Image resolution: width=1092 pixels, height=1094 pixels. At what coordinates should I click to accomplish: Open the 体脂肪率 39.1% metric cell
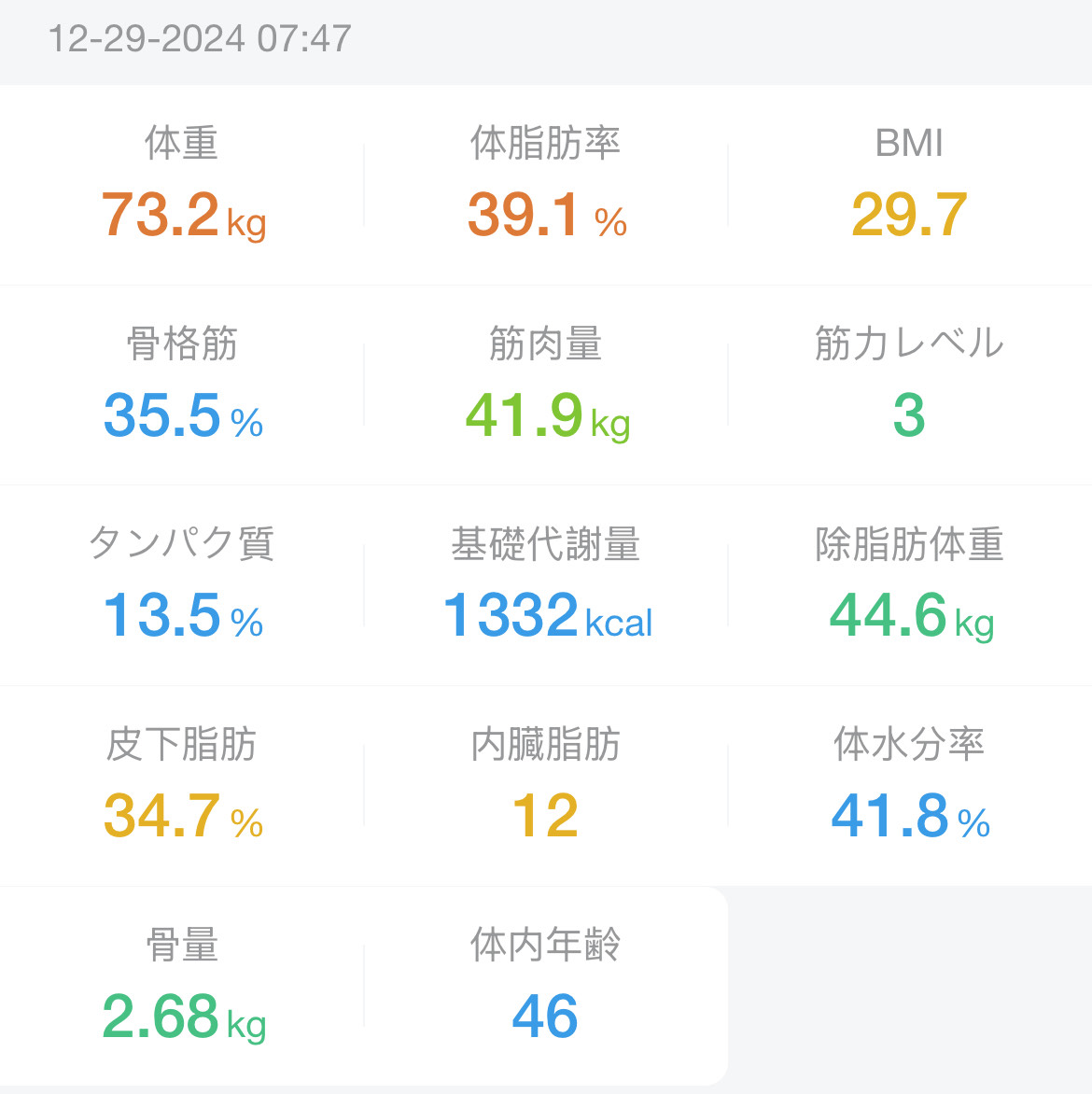(546, 185)
